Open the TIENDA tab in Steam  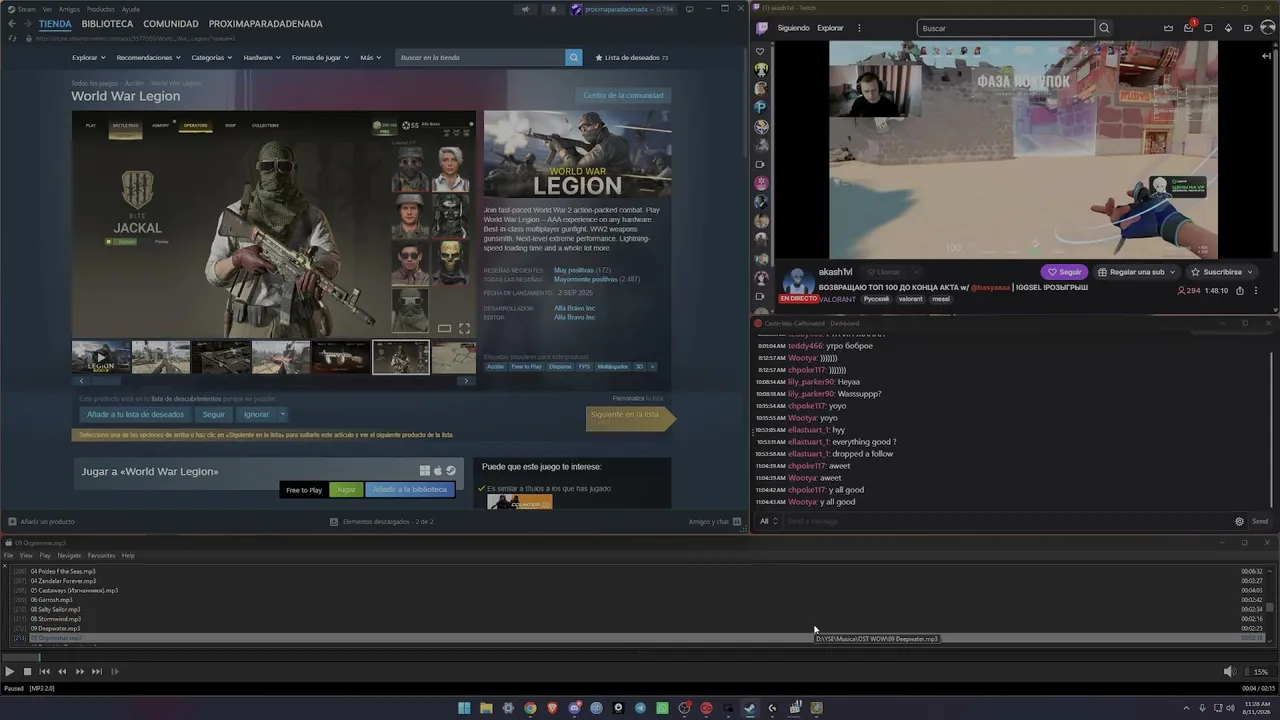pos(55,24)
